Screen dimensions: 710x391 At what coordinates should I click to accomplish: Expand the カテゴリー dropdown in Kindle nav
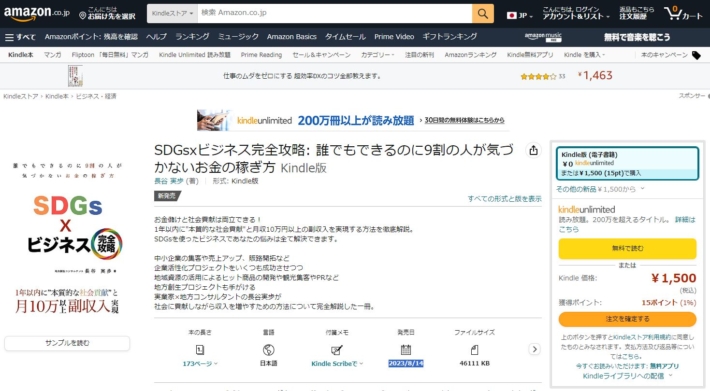point(377,55)
